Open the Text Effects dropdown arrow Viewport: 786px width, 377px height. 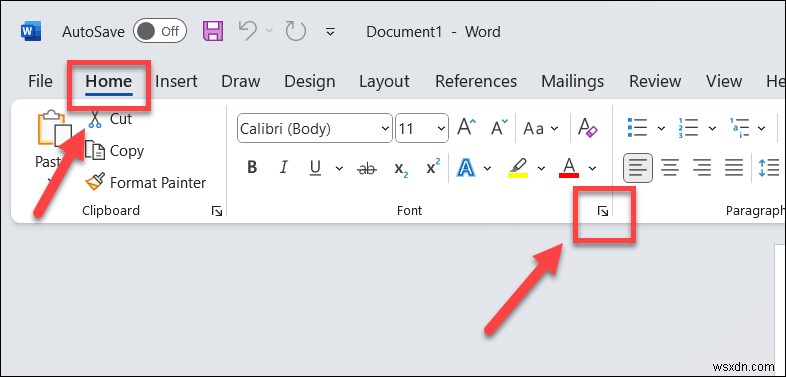[487, 168]
